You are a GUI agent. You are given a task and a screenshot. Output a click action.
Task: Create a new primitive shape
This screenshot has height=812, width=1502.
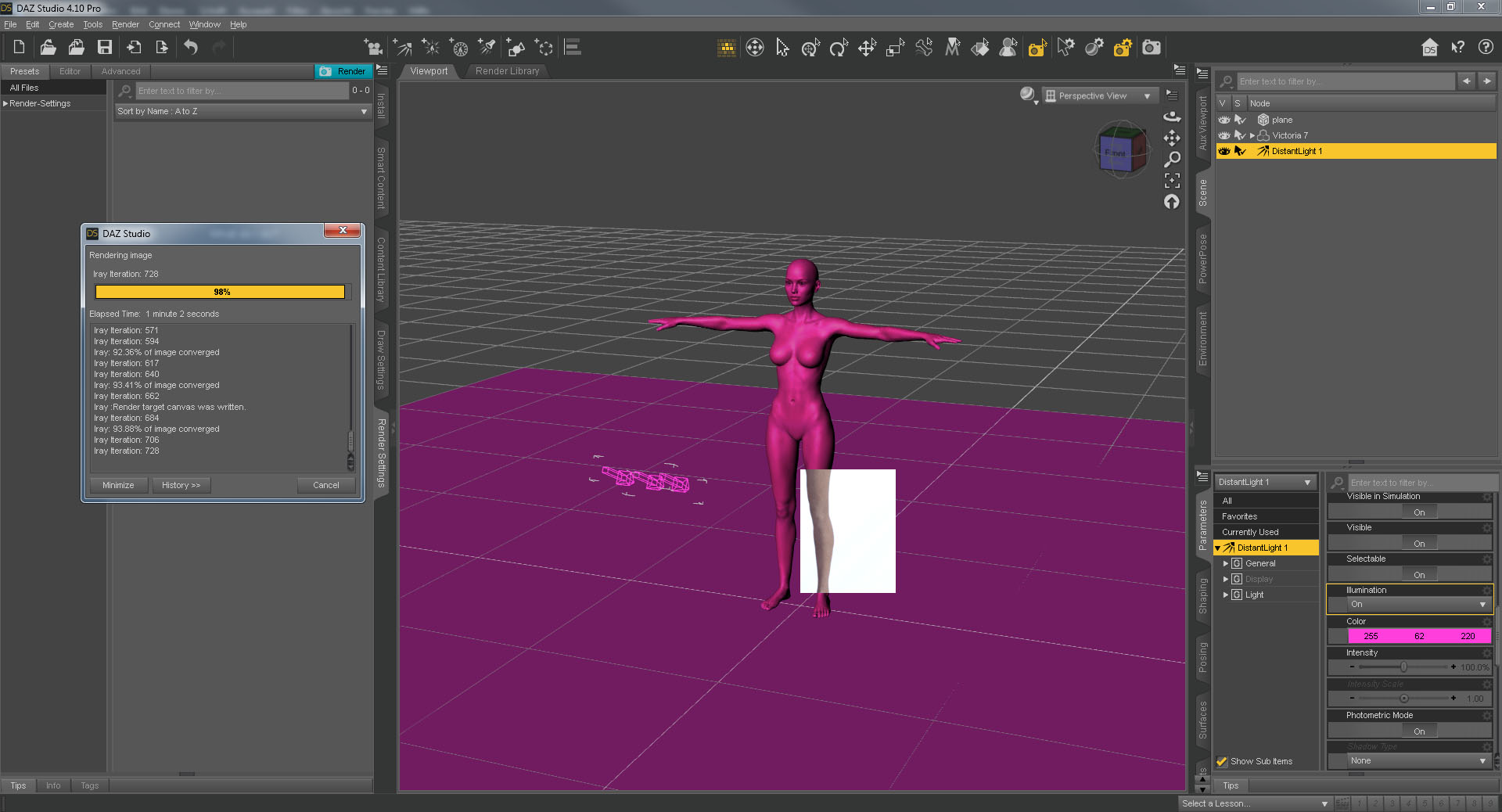click(x=516, y=48)
